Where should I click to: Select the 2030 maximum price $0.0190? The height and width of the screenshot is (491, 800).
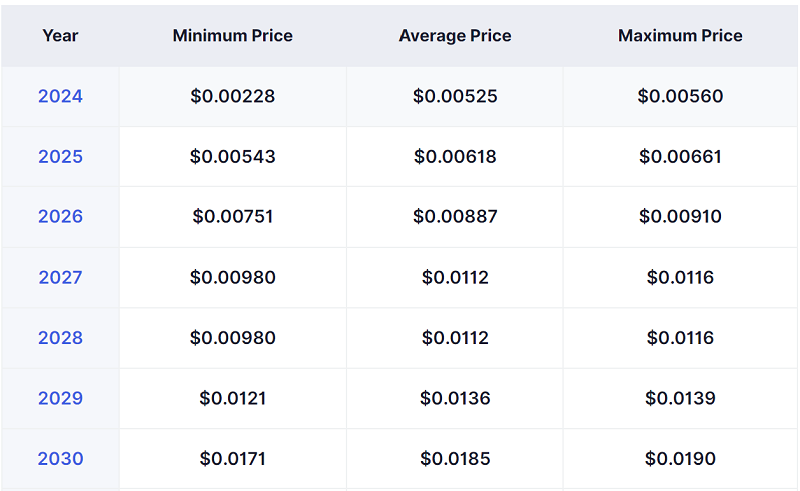coord(680,459)
